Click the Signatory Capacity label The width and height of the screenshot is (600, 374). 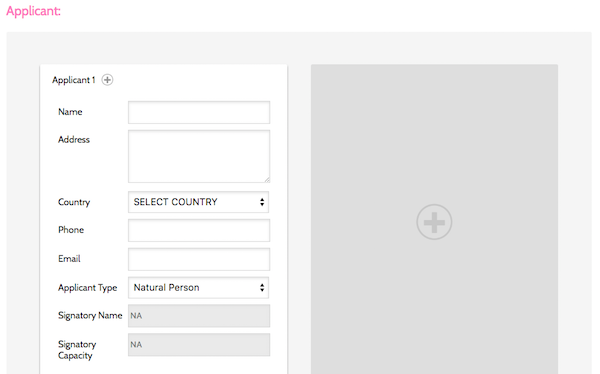[x=77, y=350]
